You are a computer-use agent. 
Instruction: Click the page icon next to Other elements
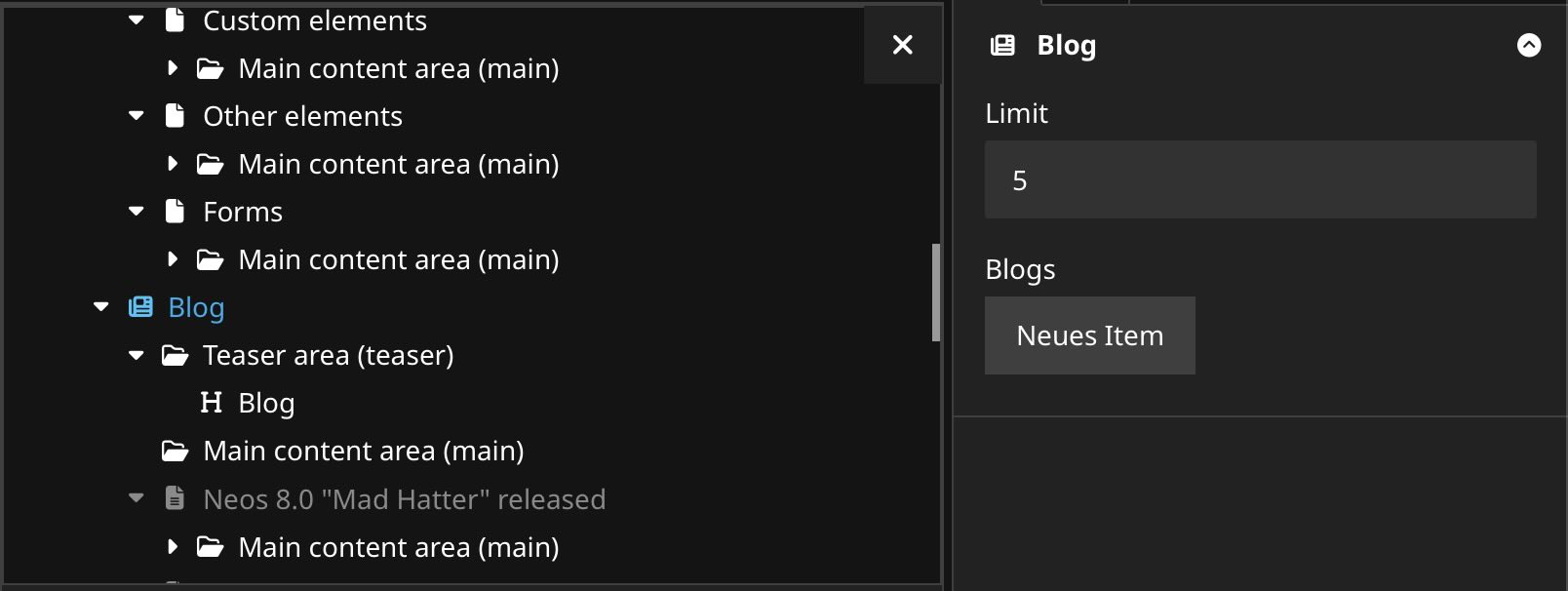click(x=174, y=115)
